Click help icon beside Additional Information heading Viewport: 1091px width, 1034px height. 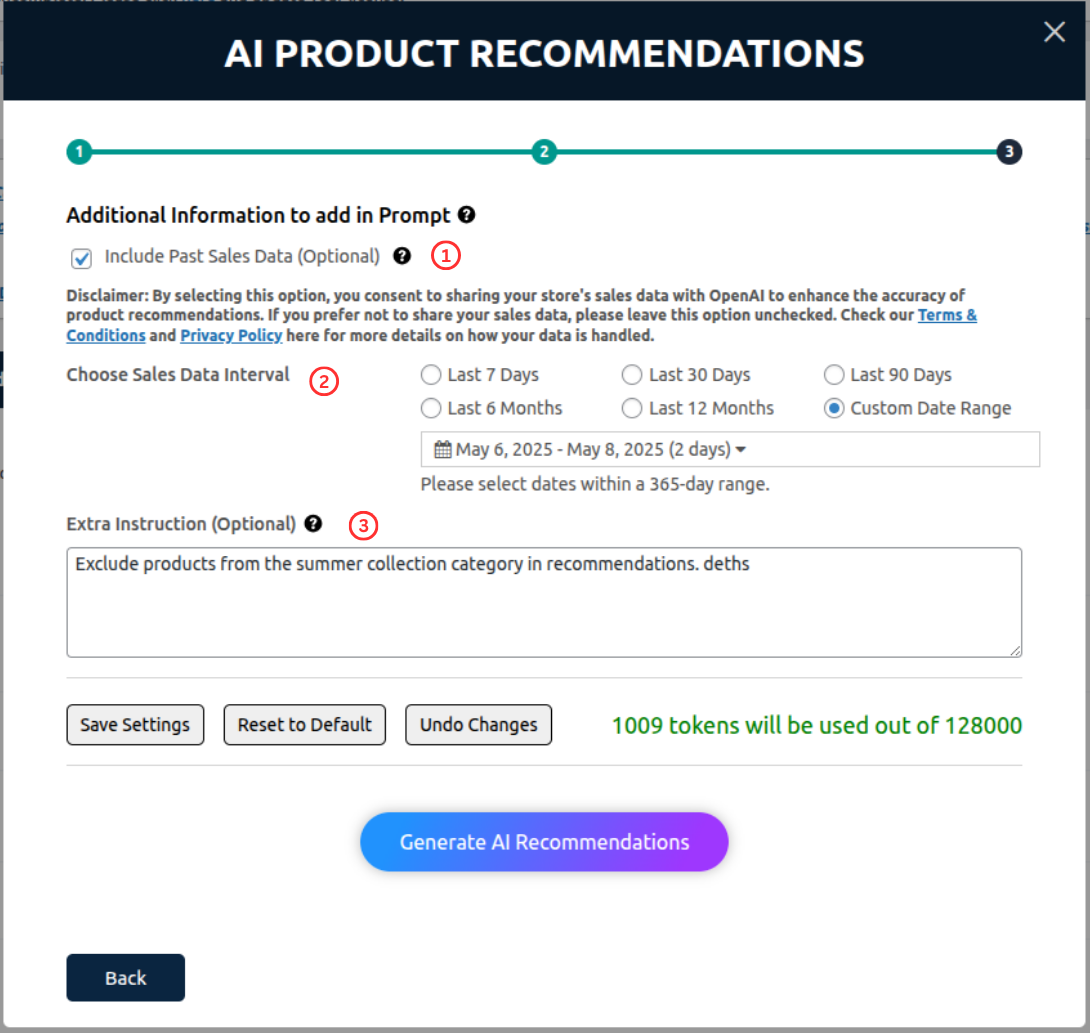click(x=466, y=214)
